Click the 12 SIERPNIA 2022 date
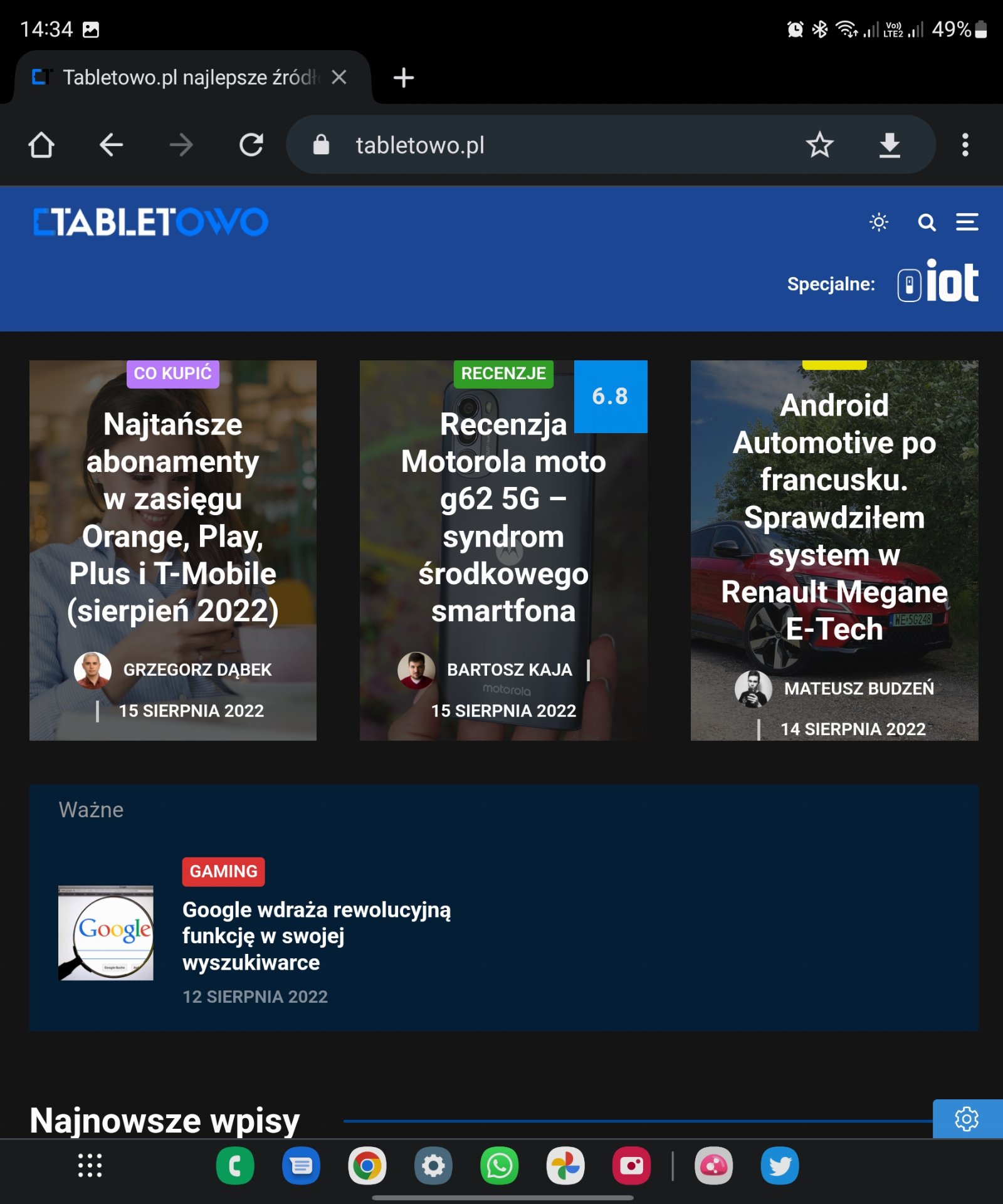 (255, 997)
